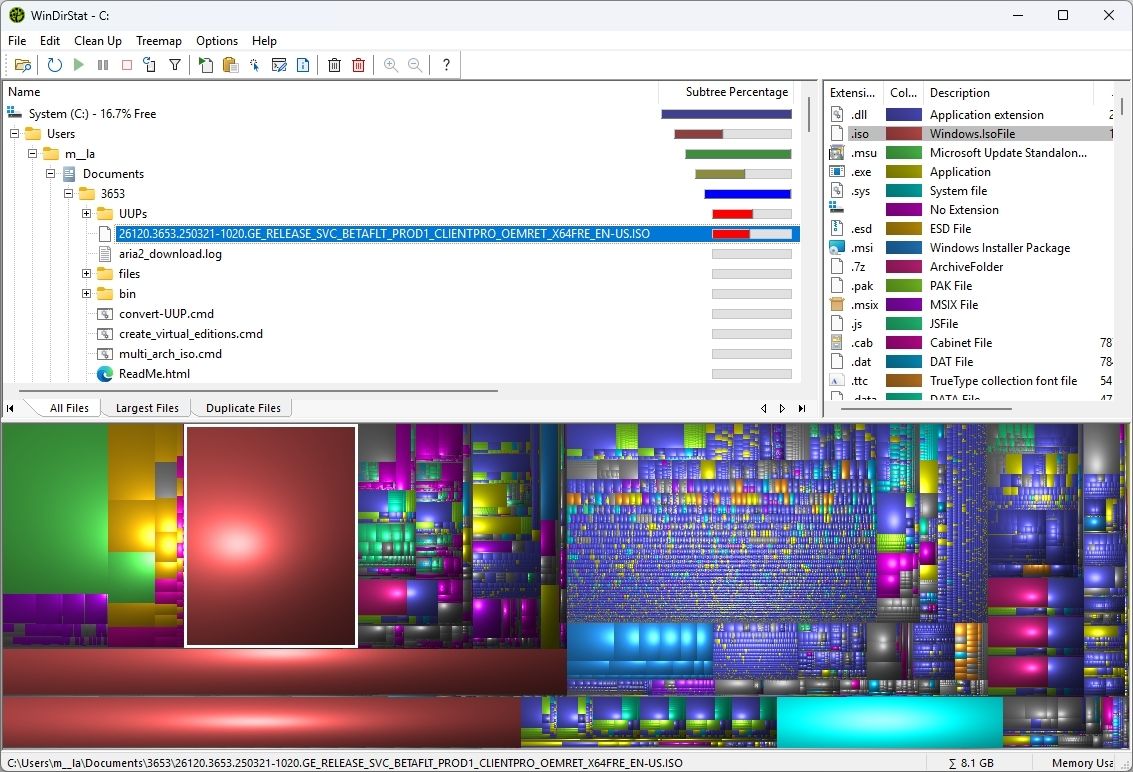Select ReadMe.html in the file tree
The image size is (1133, 772).
(x=154, y=374)
